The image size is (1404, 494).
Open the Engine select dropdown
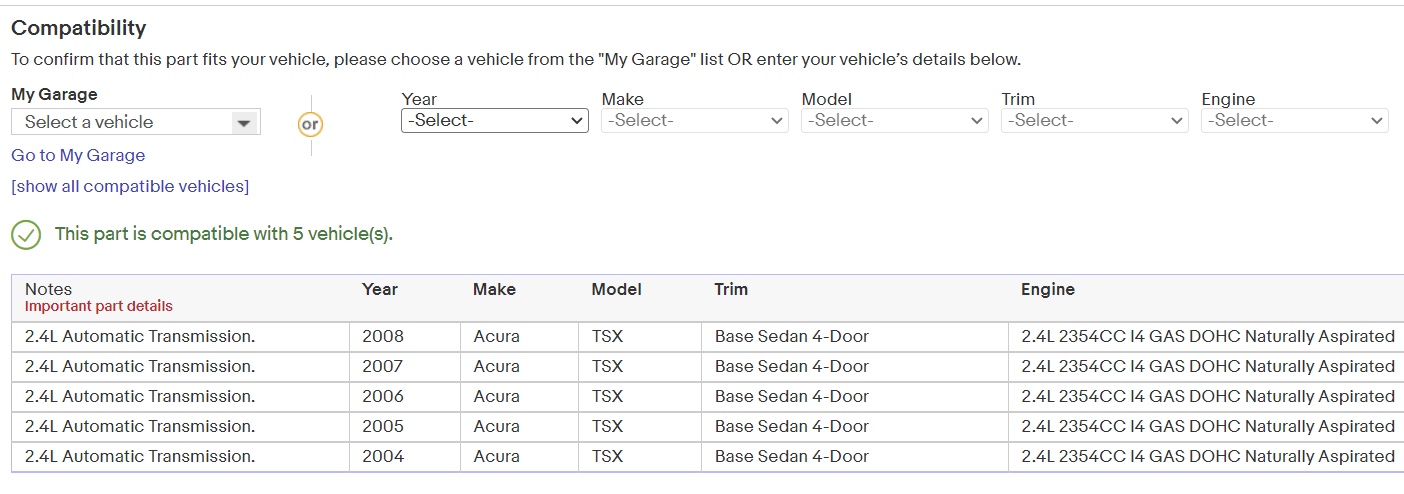coord(1294,120)
